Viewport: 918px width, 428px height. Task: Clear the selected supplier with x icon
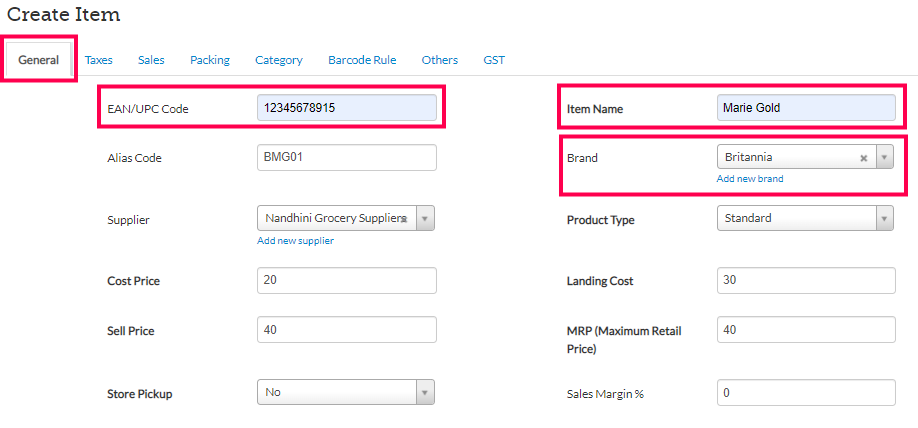pos(405,218)
